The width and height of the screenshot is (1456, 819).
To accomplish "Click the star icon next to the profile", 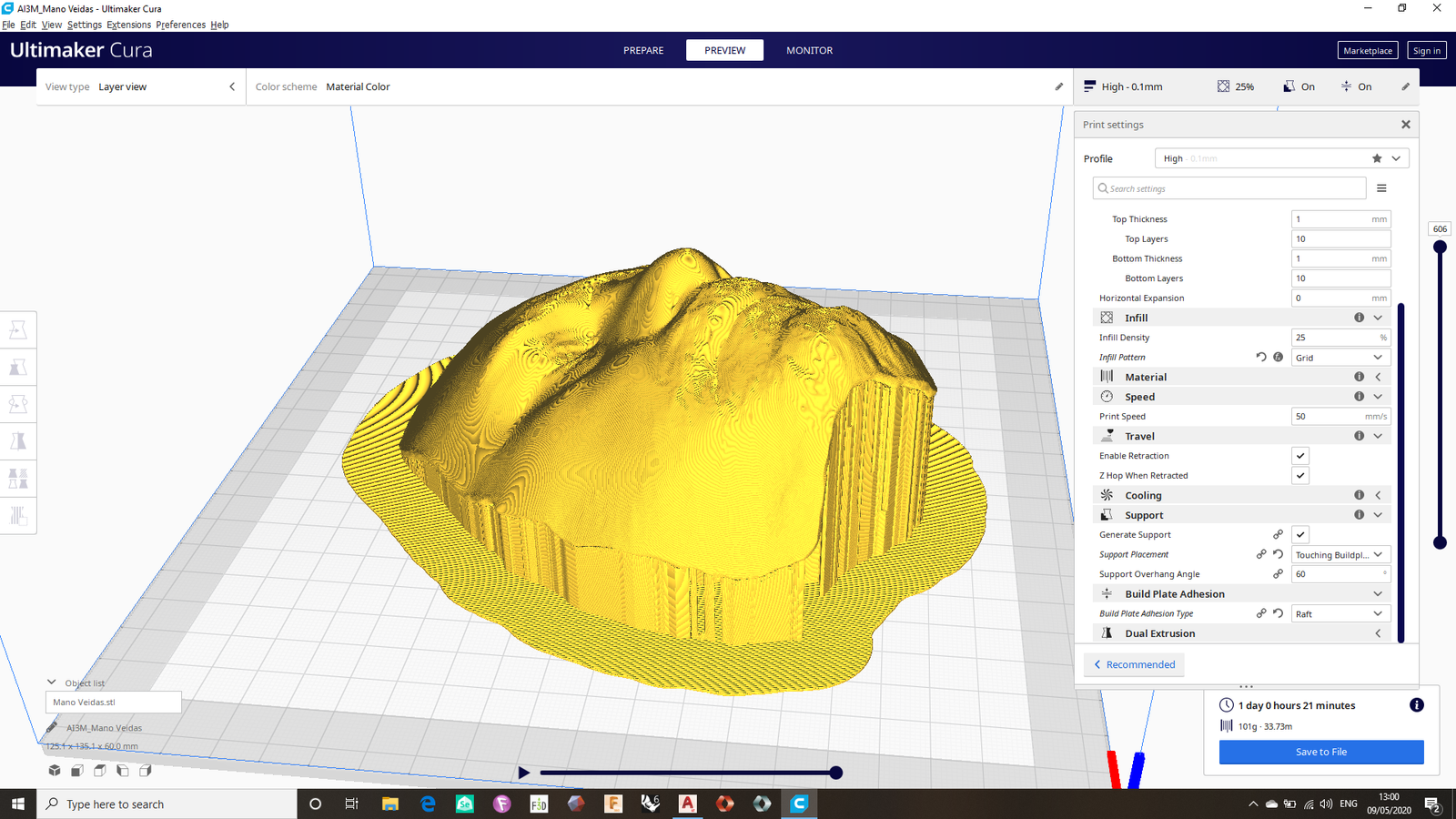I will [1377, 158].
